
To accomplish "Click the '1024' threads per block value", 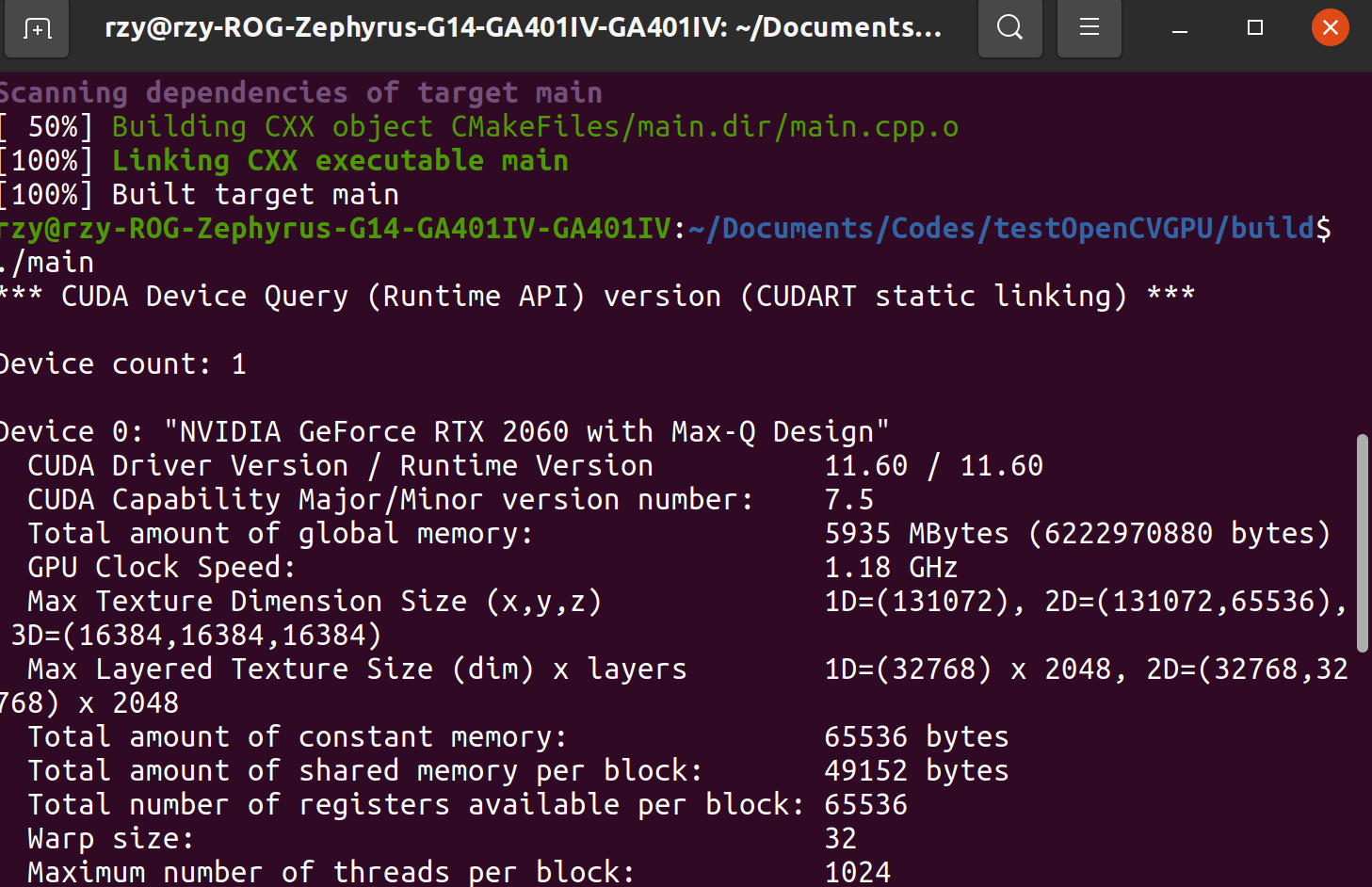I will (858, 872).
